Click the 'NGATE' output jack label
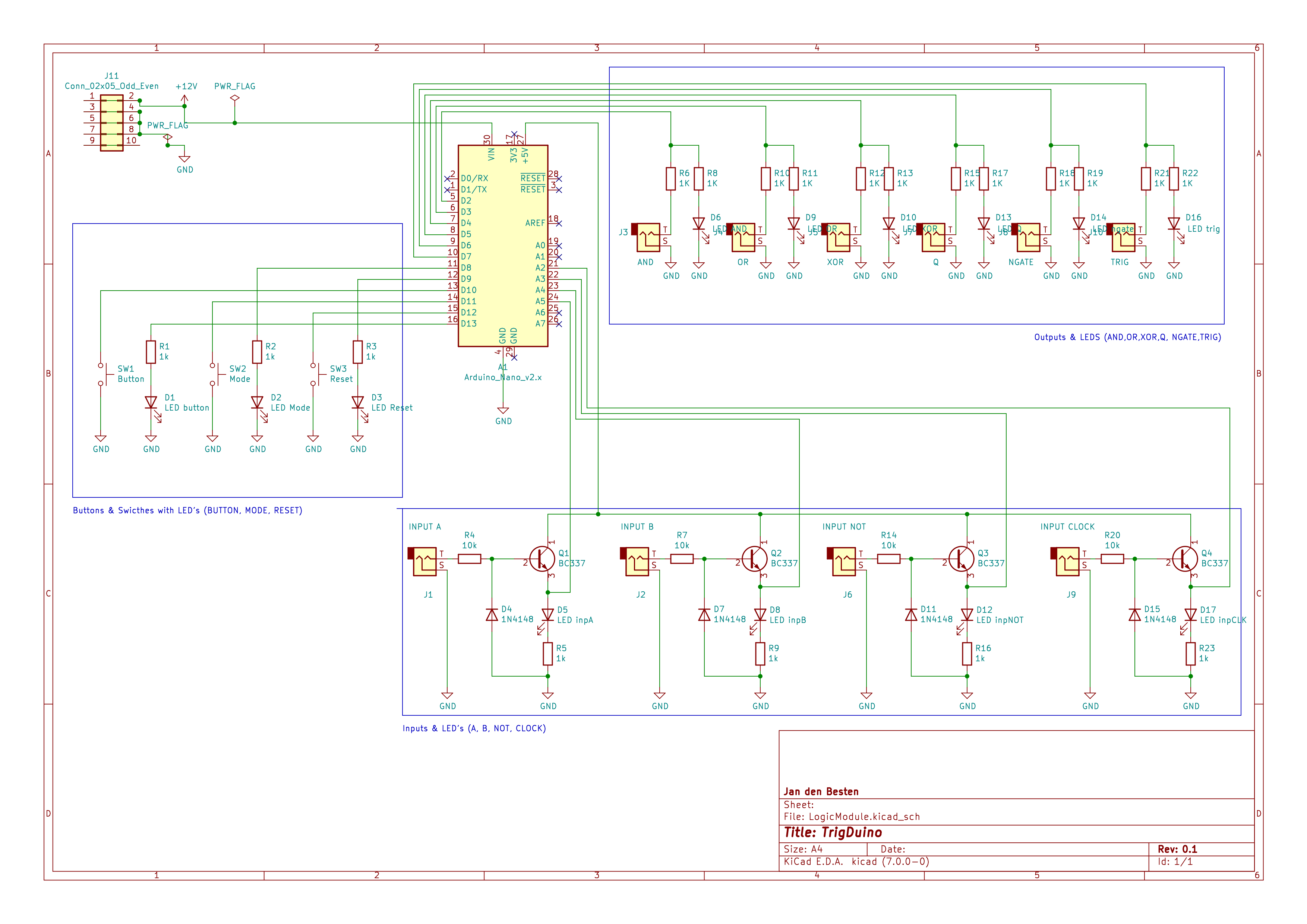Screen dimensions: 1307x924 pos(1021,262)
